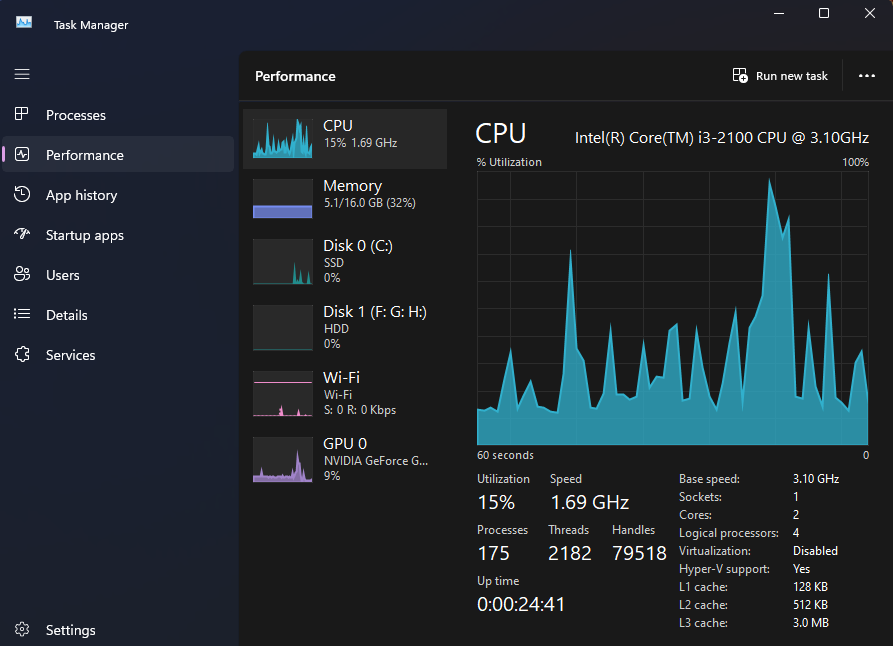The image size is (893, 646).
Task: Select the CPU mini graph thumbnail
Action: tap(282, 138)
